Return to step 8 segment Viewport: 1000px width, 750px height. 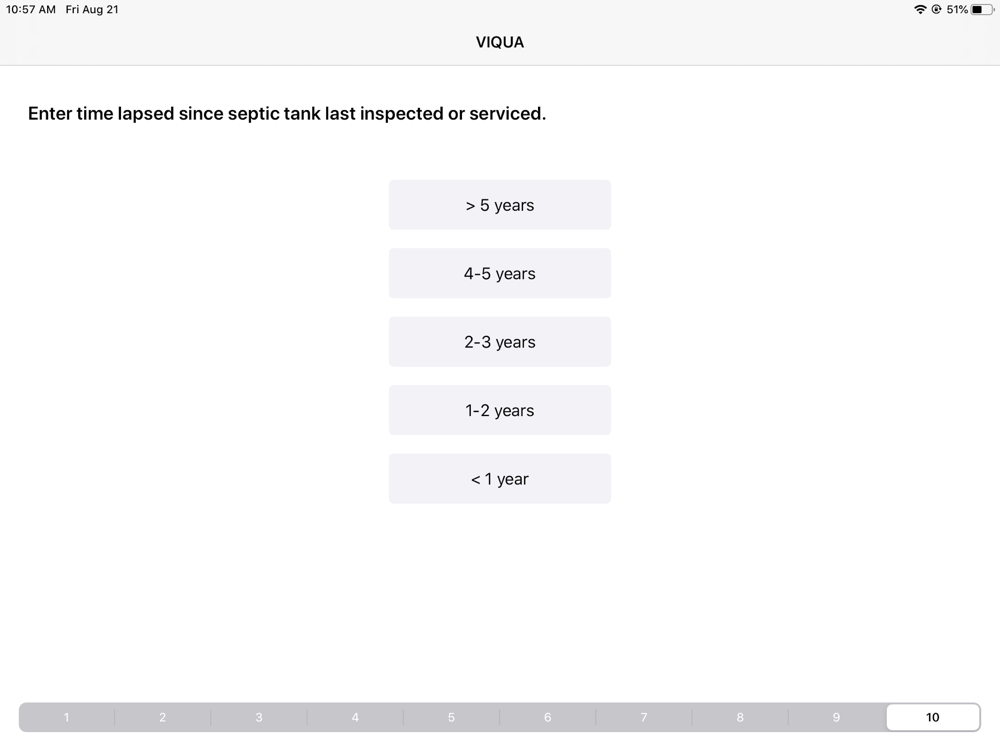click(740, 717)
